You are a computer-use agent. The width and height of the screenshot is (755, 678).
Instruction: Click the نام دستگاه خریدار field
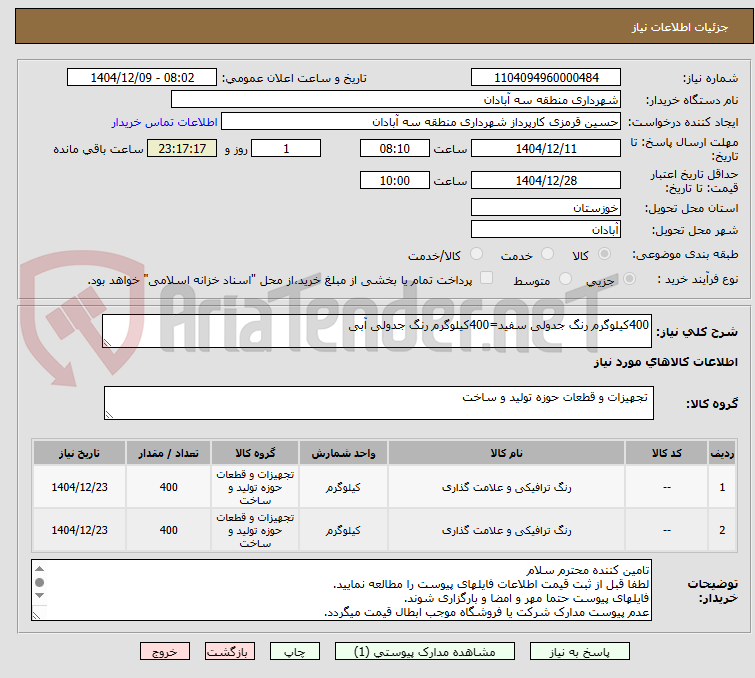396,100
